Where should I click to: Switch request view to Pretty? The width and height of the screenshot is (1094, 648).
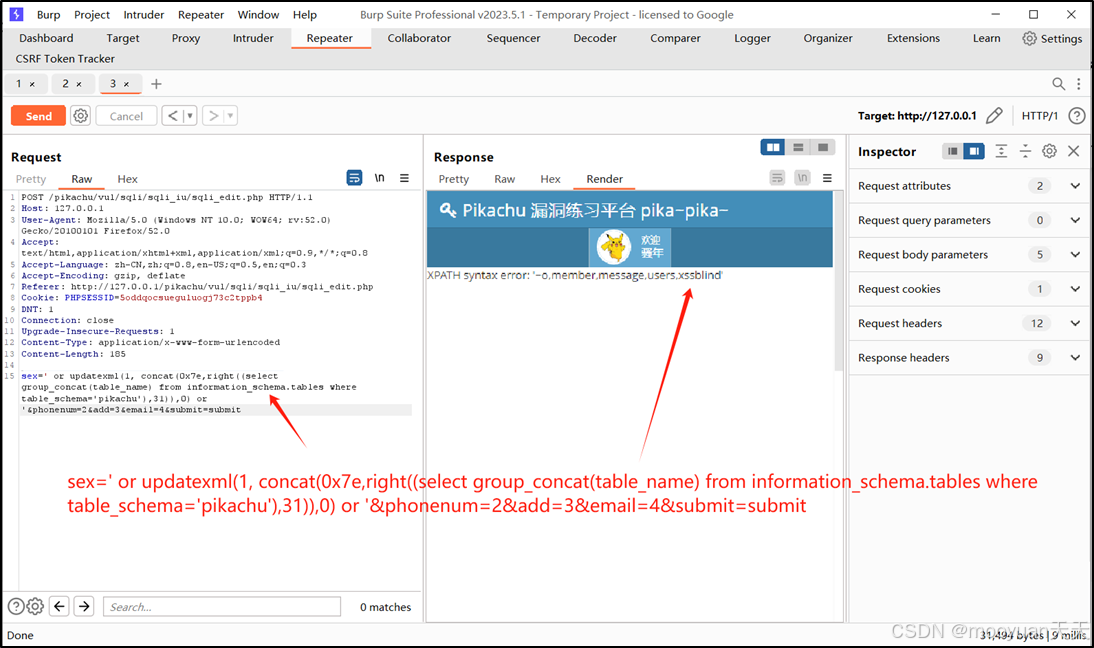31,179
